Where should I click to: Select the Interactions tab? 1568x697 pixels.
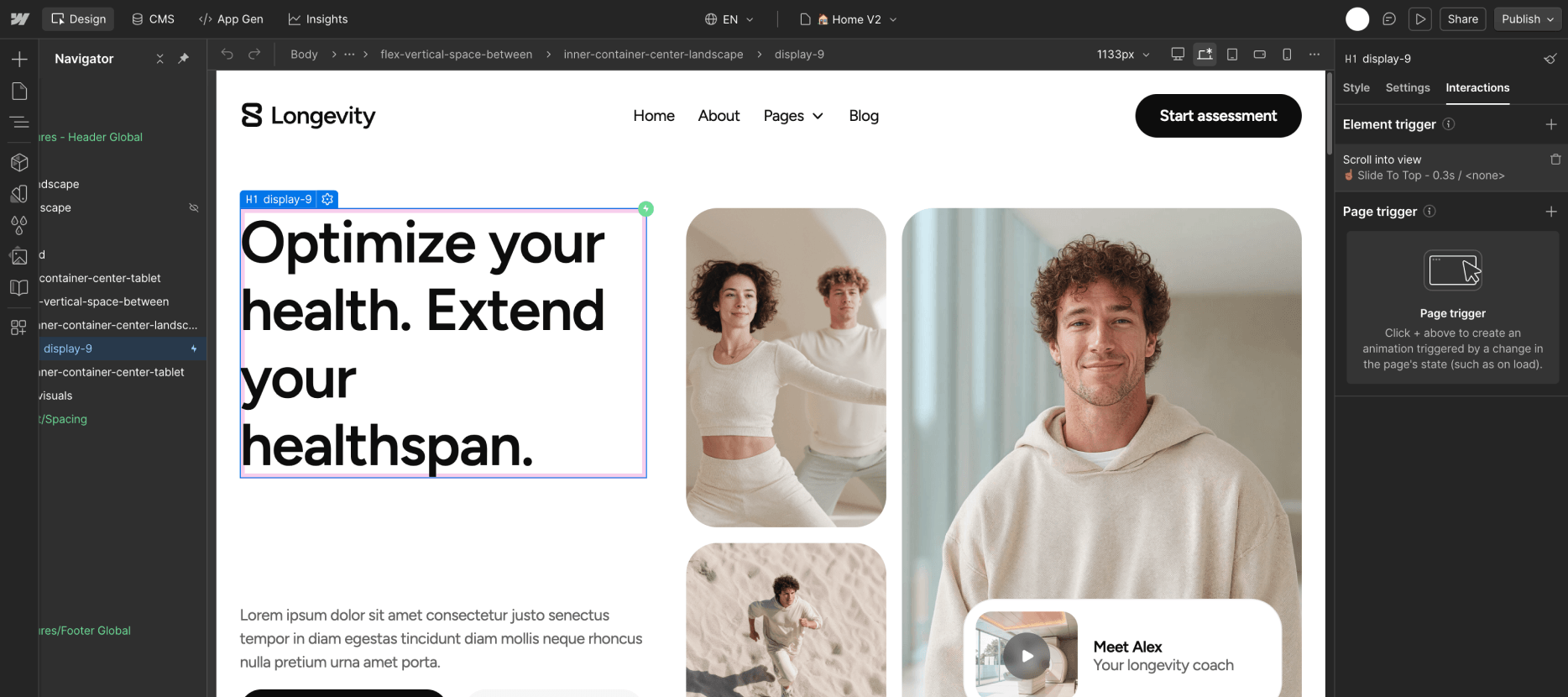1477,87
